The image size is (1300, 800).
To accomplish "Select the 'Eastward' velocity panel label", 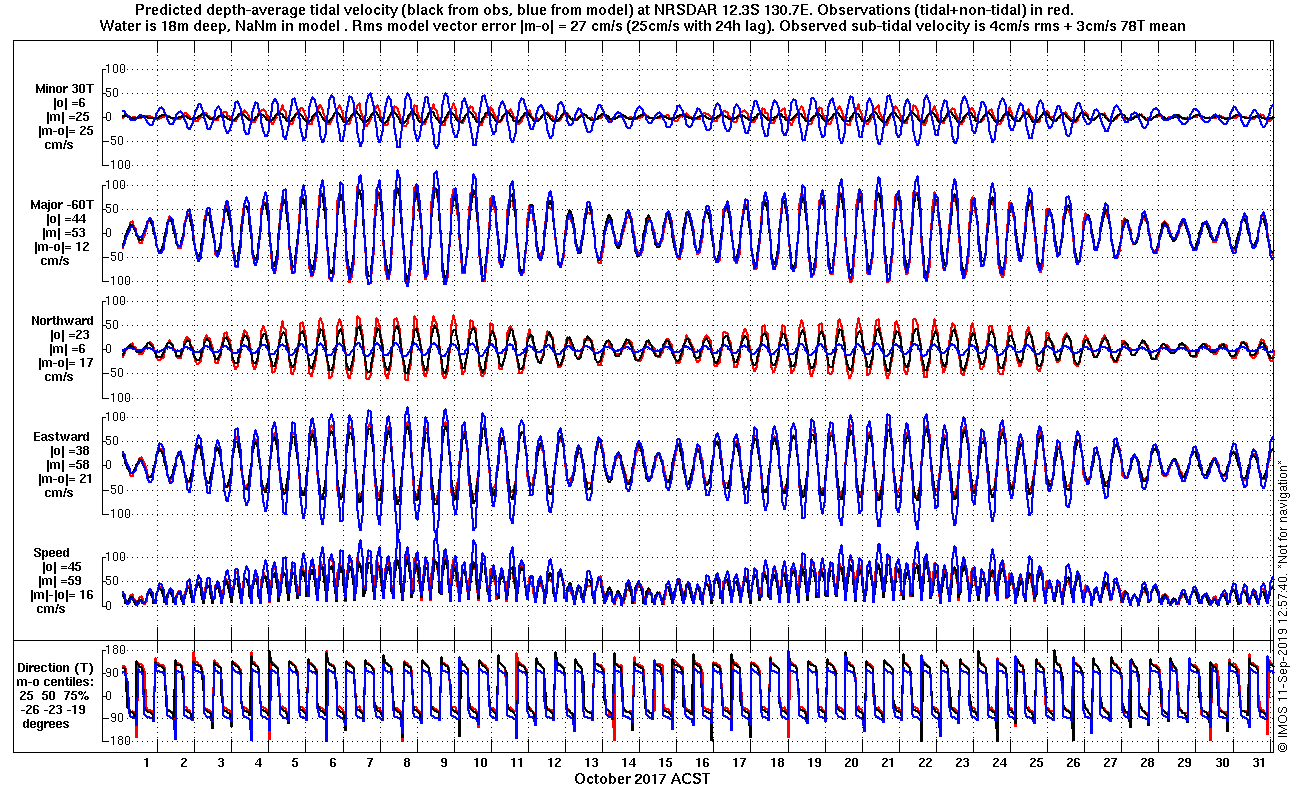I will 62,437.
